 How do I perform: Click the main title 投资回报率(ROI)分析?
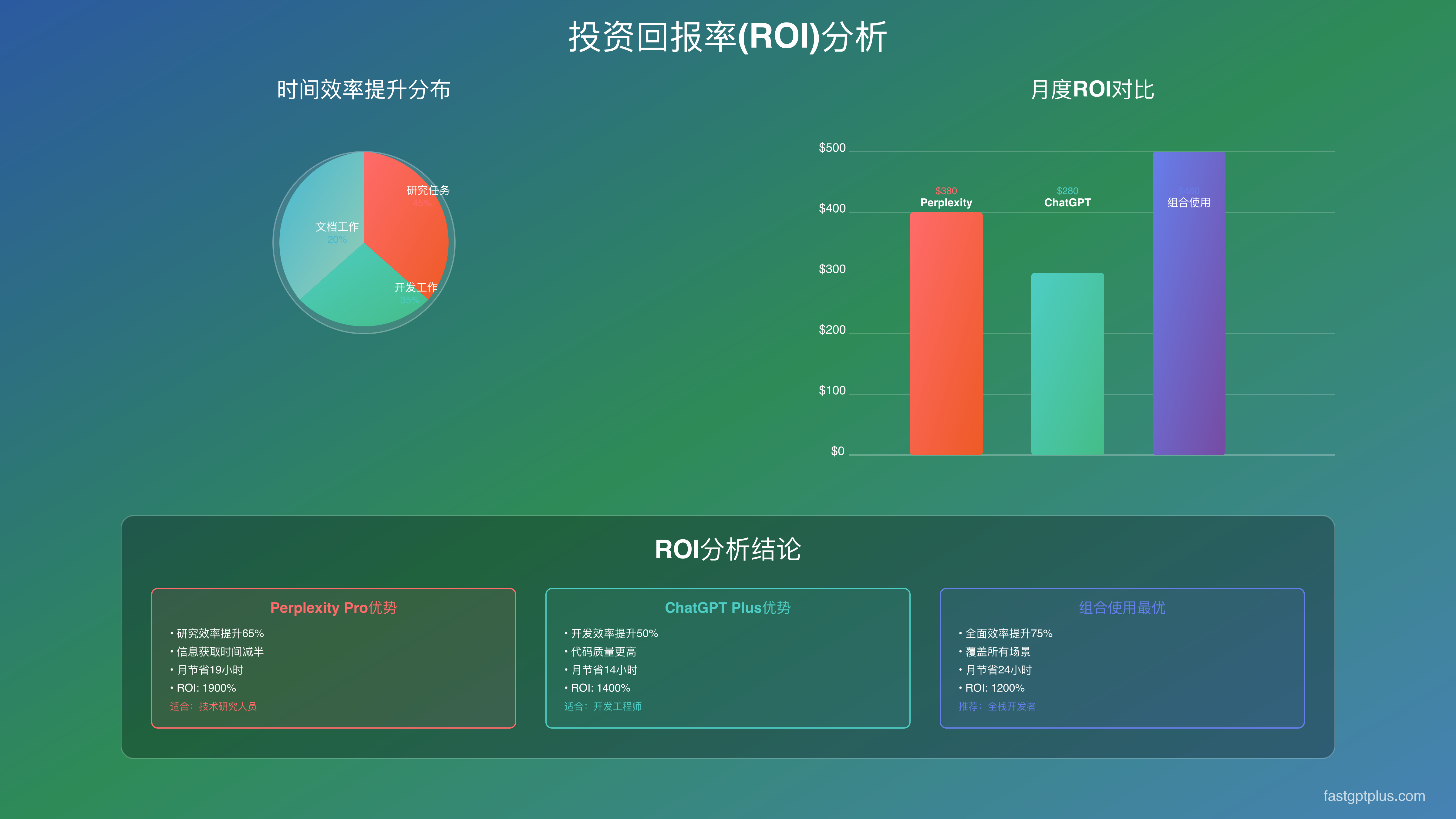(x=727, y=37)
